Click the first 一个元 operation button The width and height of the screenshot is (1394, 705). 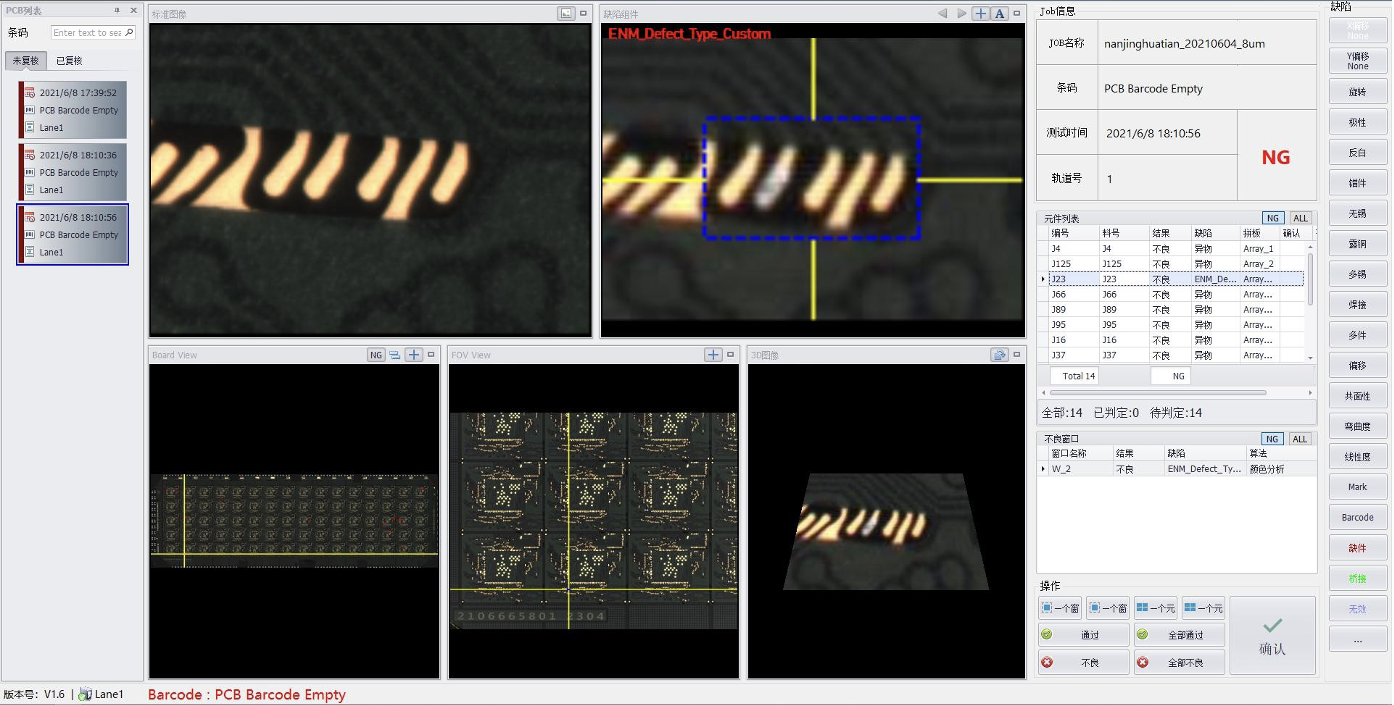pos(1155,608)
